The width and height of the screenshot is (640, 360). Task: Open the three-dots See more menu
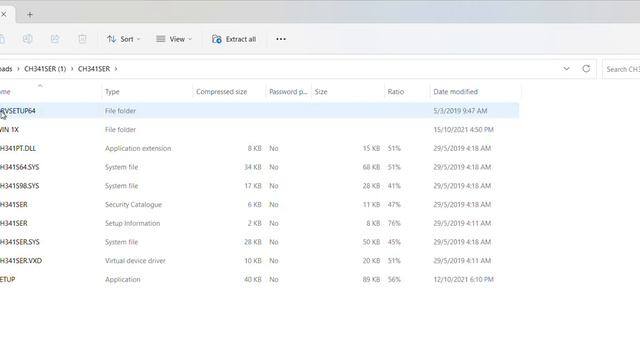[281, 39]
